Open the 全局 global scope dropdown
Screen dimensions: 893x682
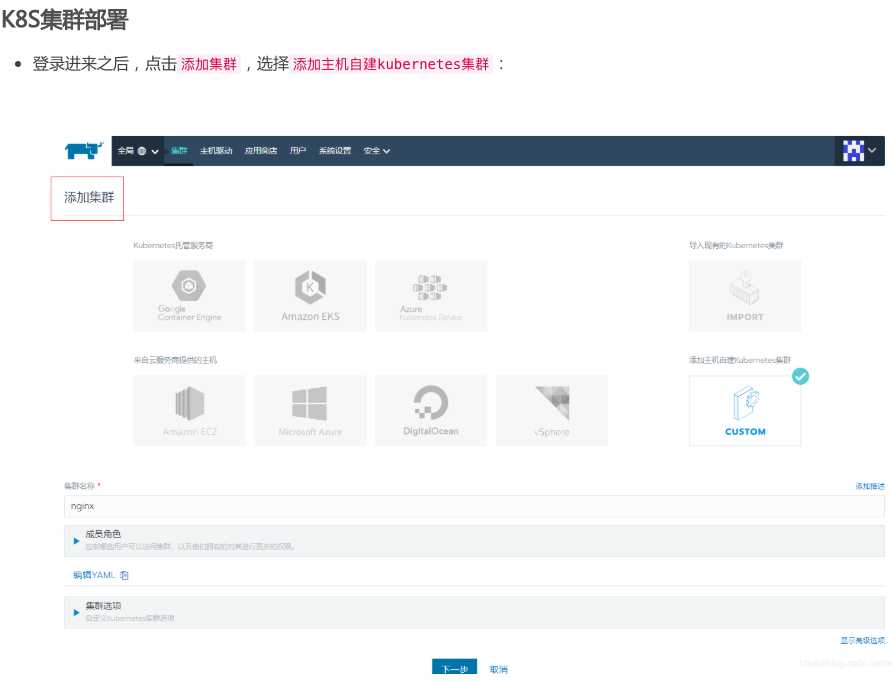138,151
